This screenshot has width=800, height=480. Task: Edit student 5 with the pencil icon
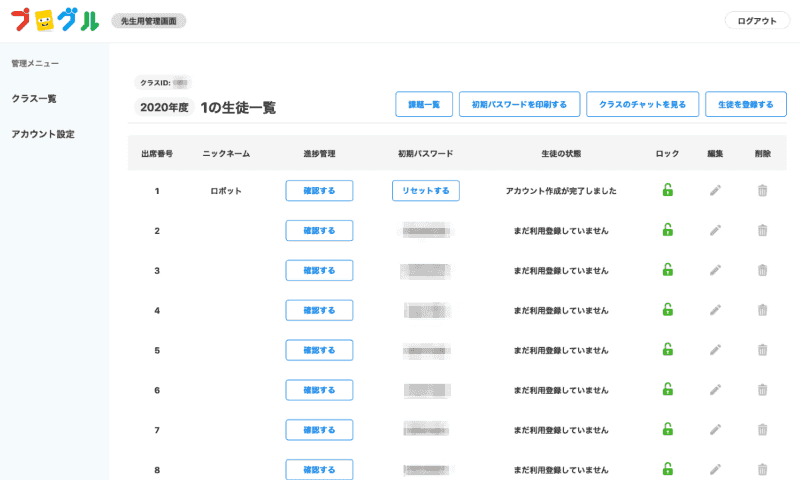tap(715, 350)
